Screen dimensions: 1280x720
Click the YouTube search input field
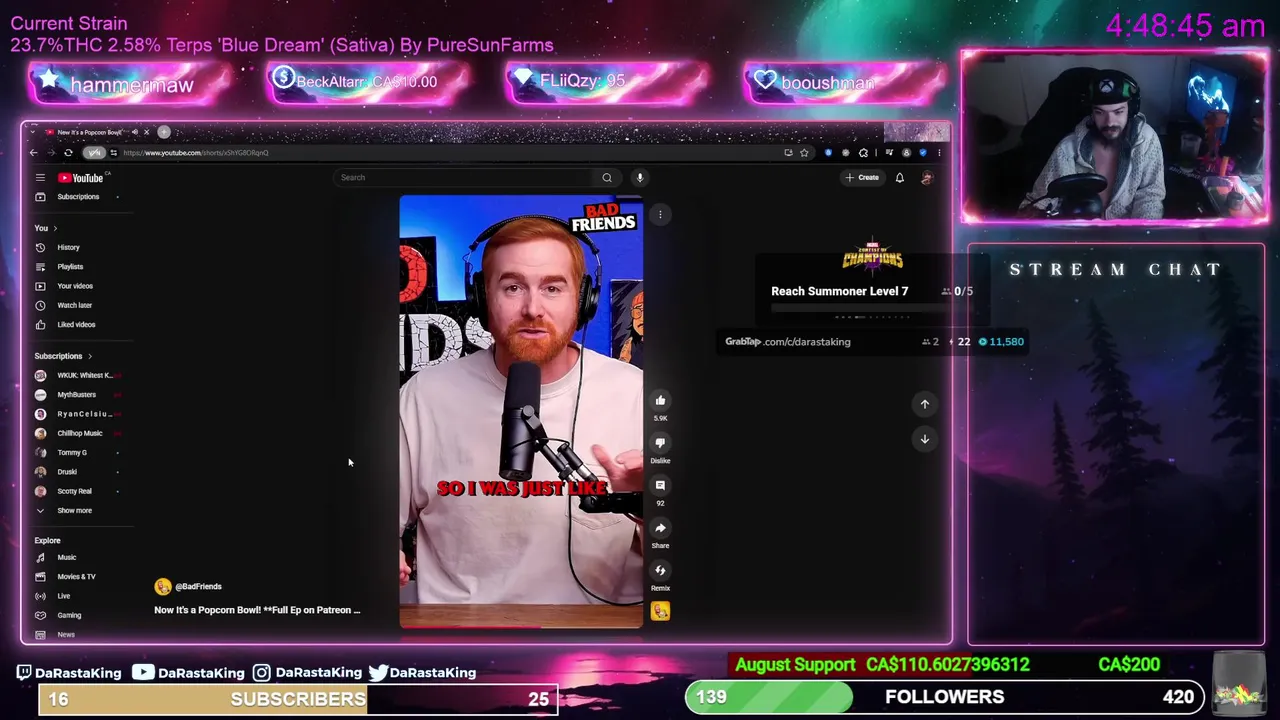coord(465,177)
